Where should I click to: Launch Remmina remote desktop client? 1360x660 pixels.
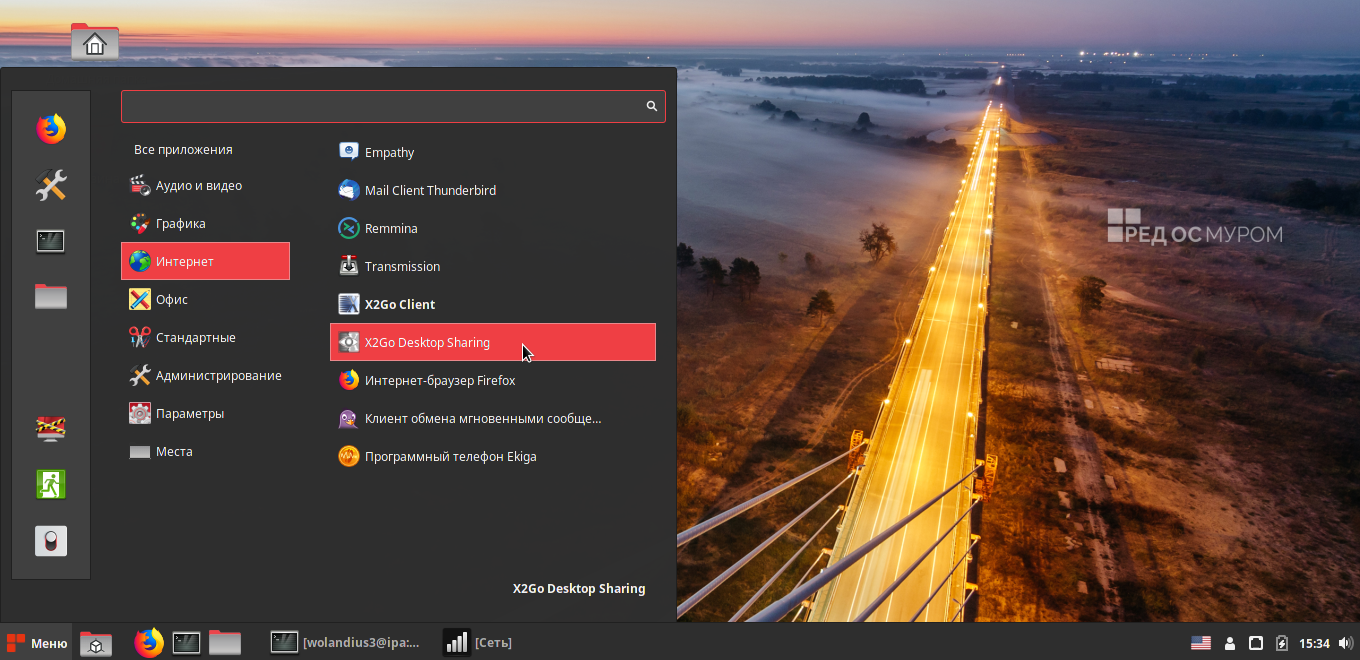pos(391,228)
